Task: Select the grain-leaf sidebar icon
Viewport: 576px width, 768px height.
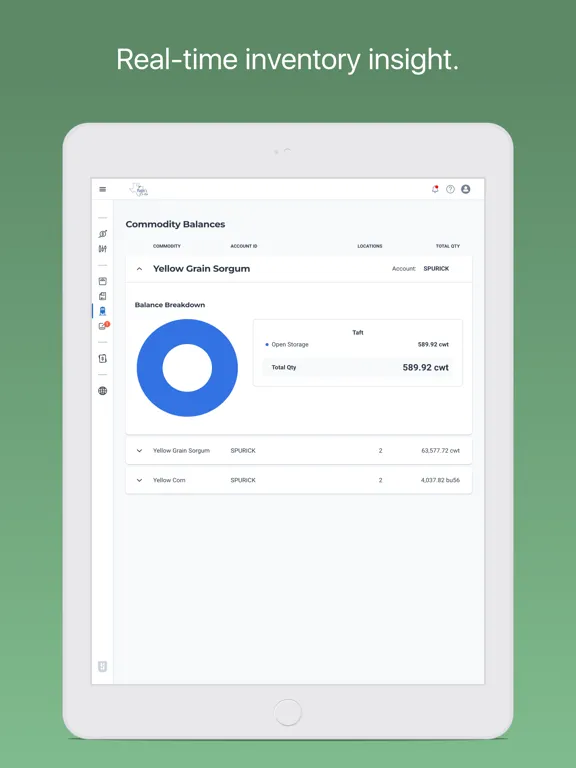Action: pos(102,234)
